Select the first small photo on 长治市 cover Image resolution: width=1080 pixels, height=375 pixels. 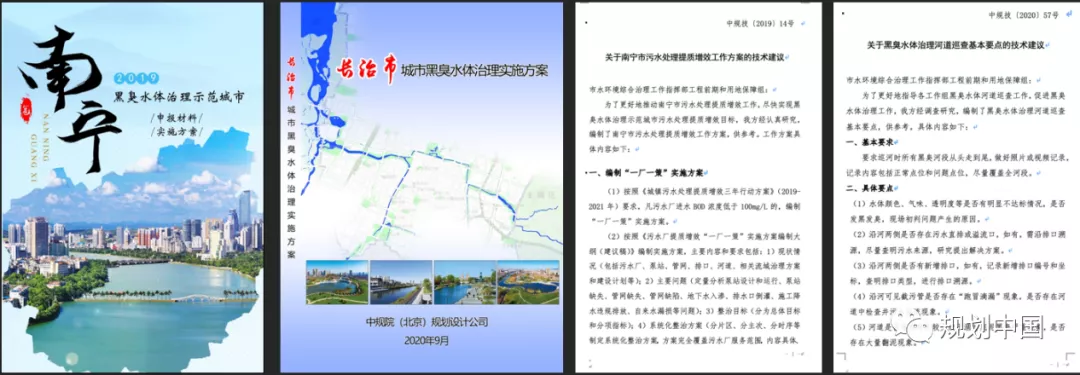[337, 282]
